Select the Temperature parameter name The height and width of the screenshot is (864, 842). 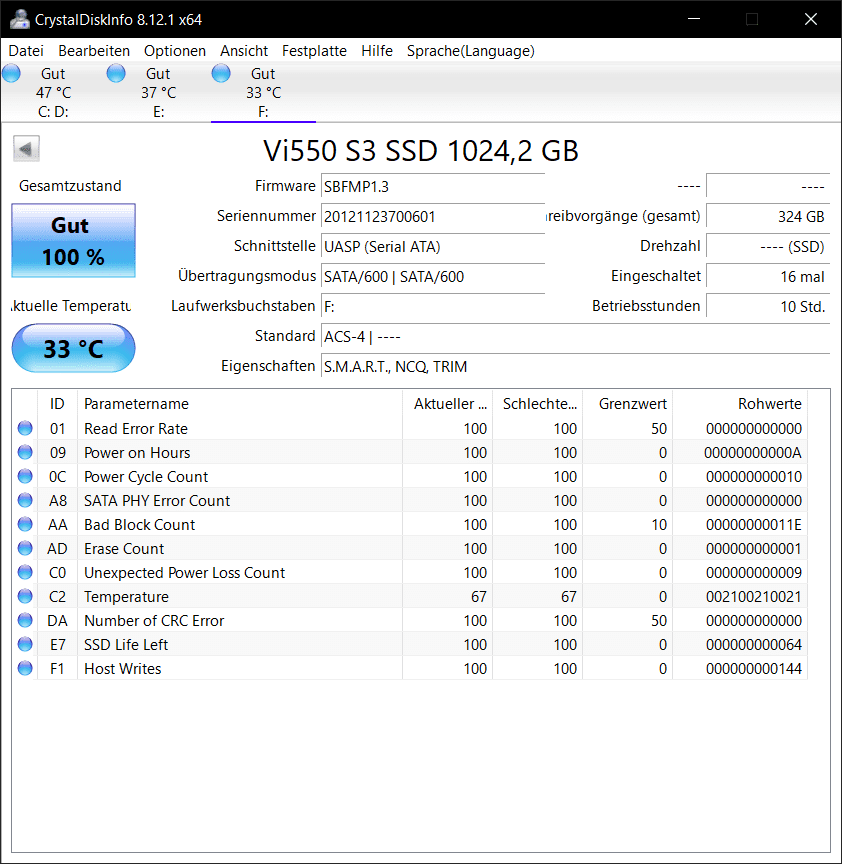click(126, 597)
